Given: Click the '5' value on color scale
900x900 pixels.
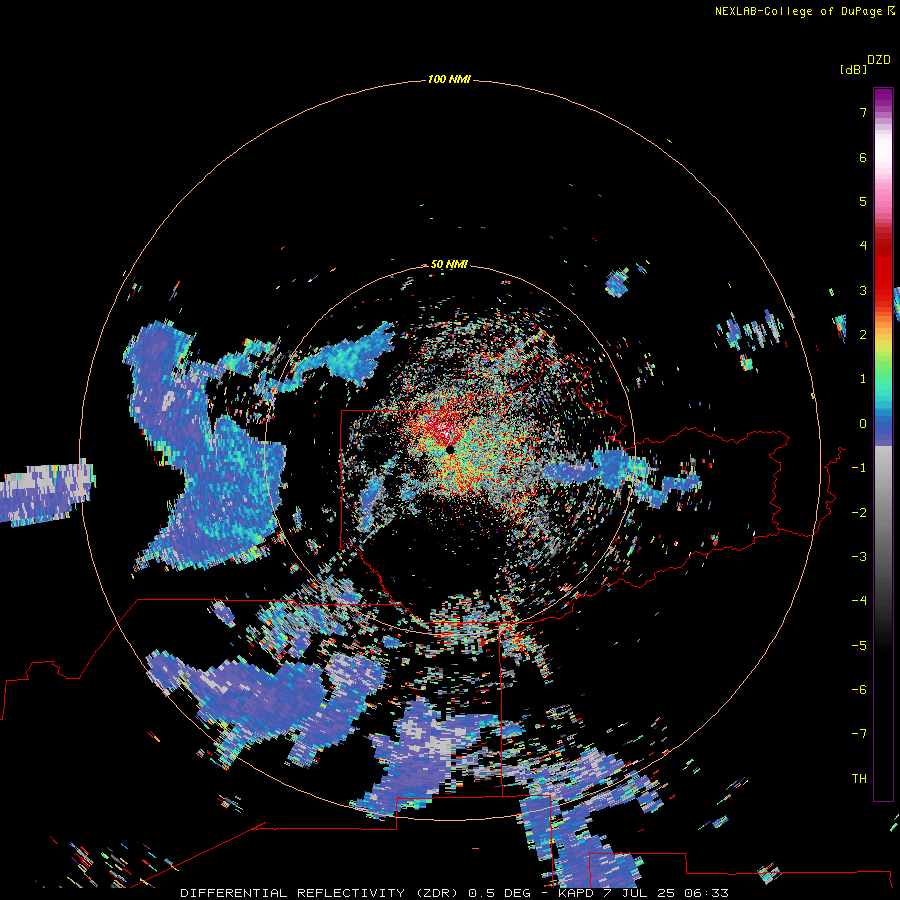Looking at the screenshot, I should (x=863, y=201).
